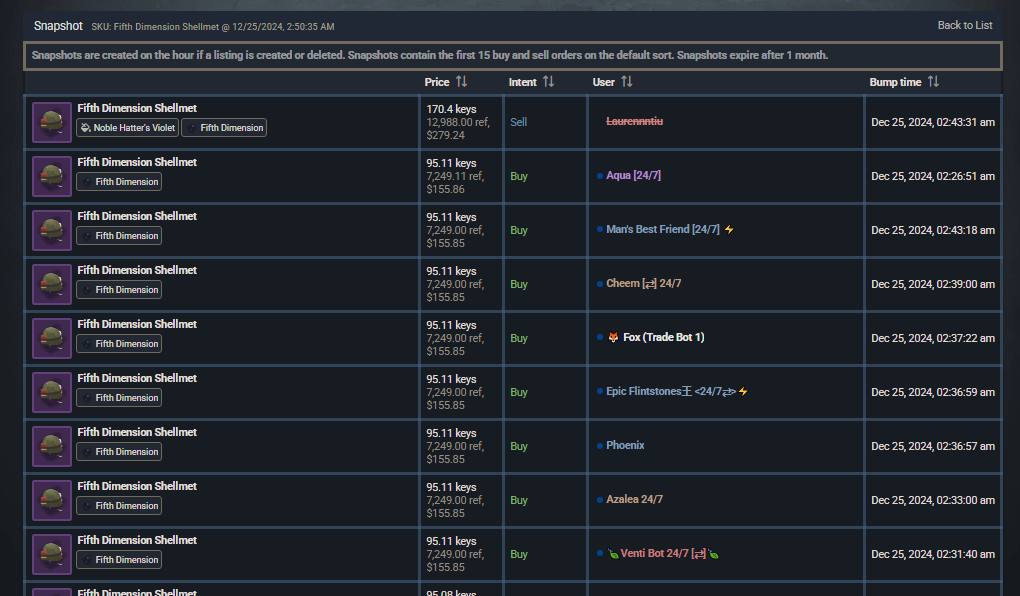
Task: Open the Shellmet thumbnail in Fox (Trade Bot 1) row
Action: (x=52, y=338)
